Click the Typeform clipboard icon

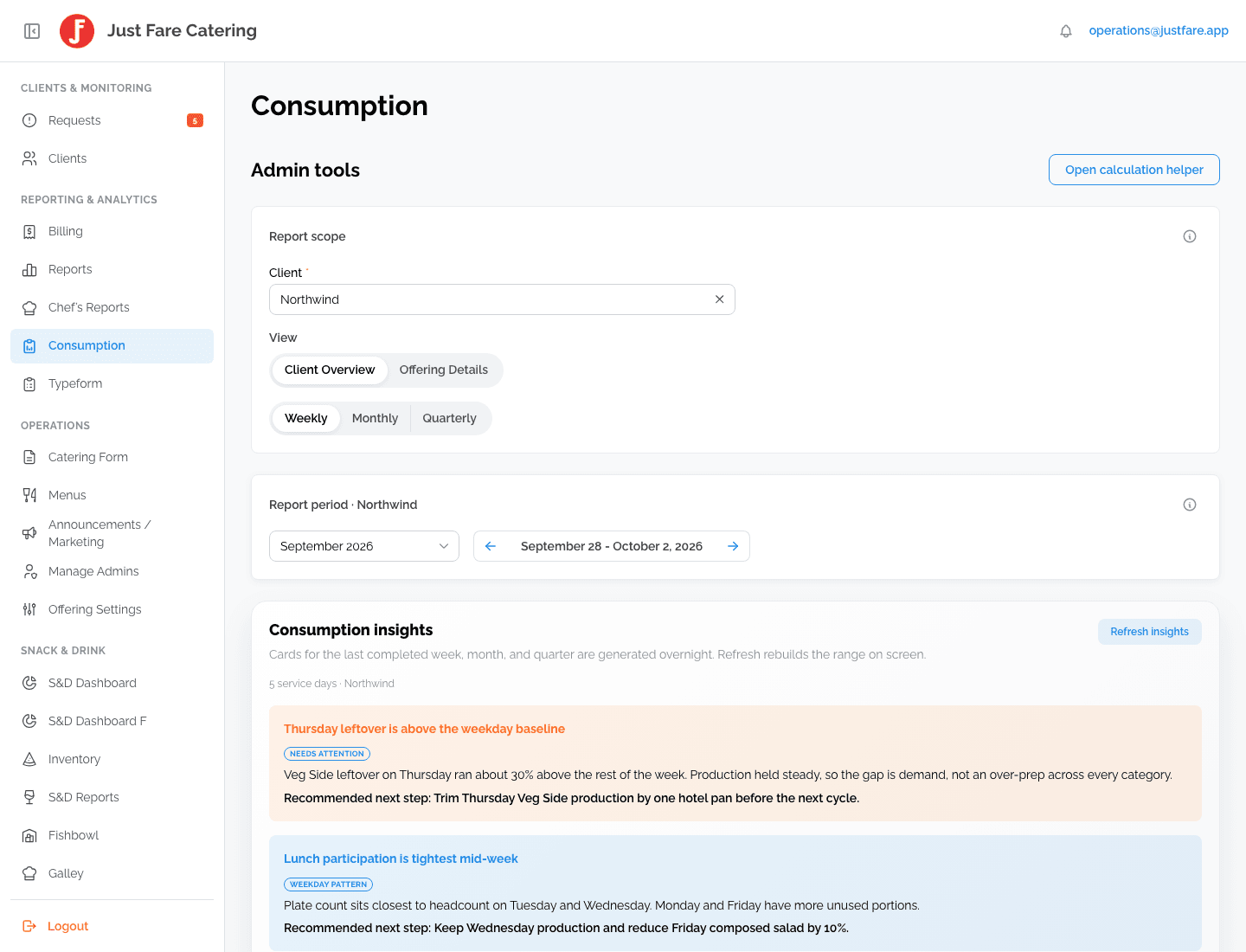[29, 383]
